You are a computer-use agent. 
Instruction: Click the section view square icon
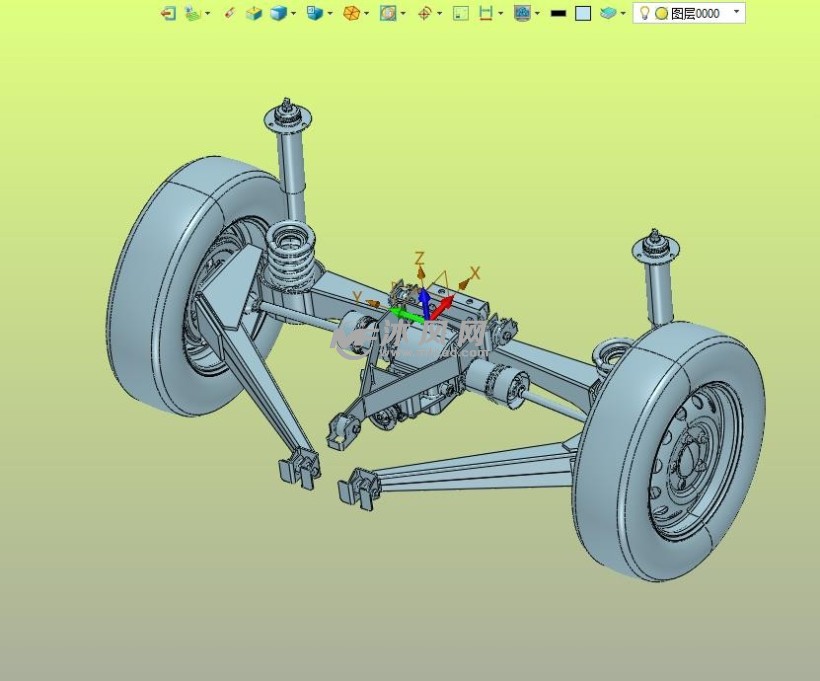[x=388, y=13]
